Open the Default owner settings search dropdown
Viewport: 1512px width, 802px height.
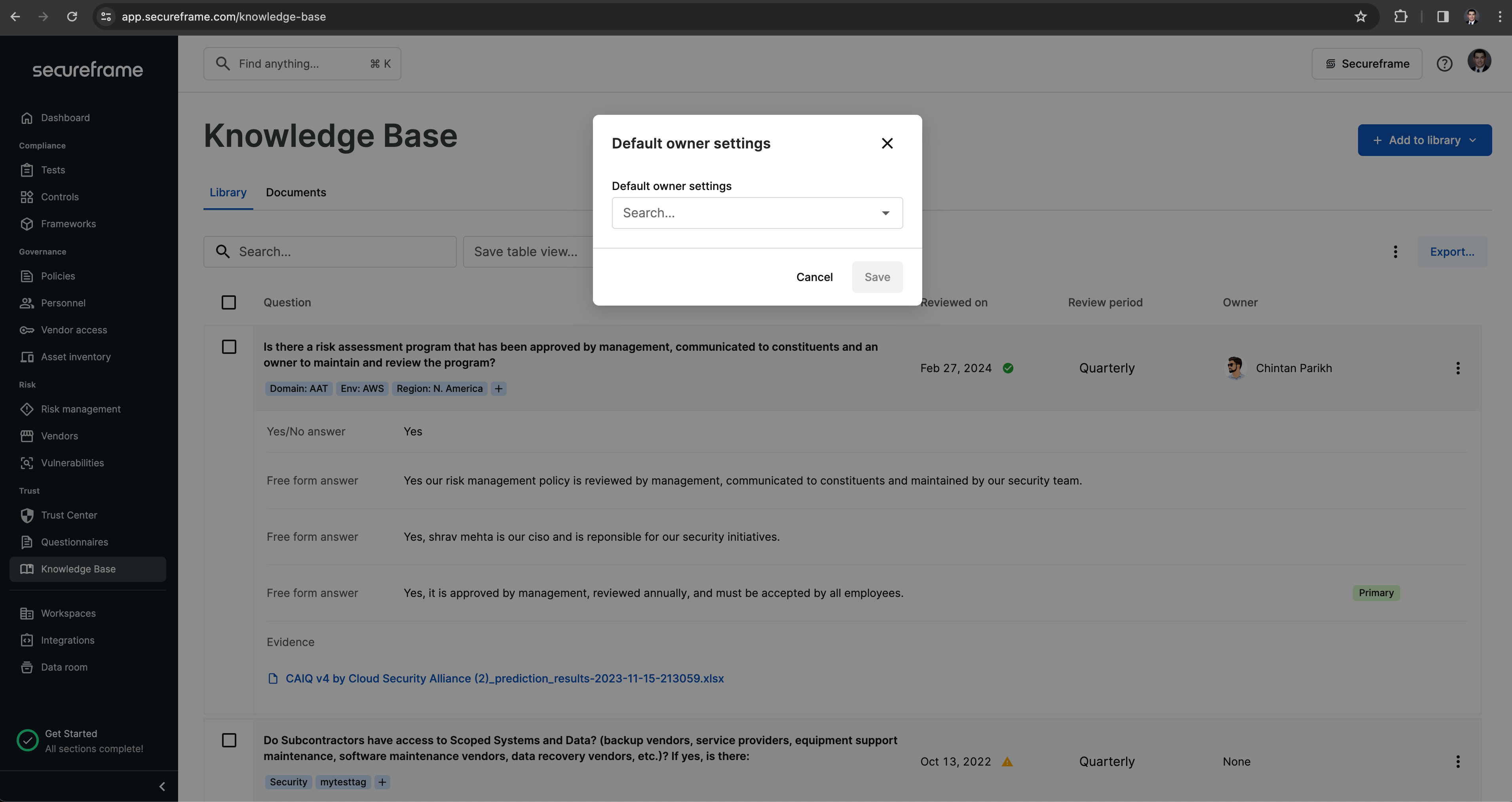coord(757,213)
